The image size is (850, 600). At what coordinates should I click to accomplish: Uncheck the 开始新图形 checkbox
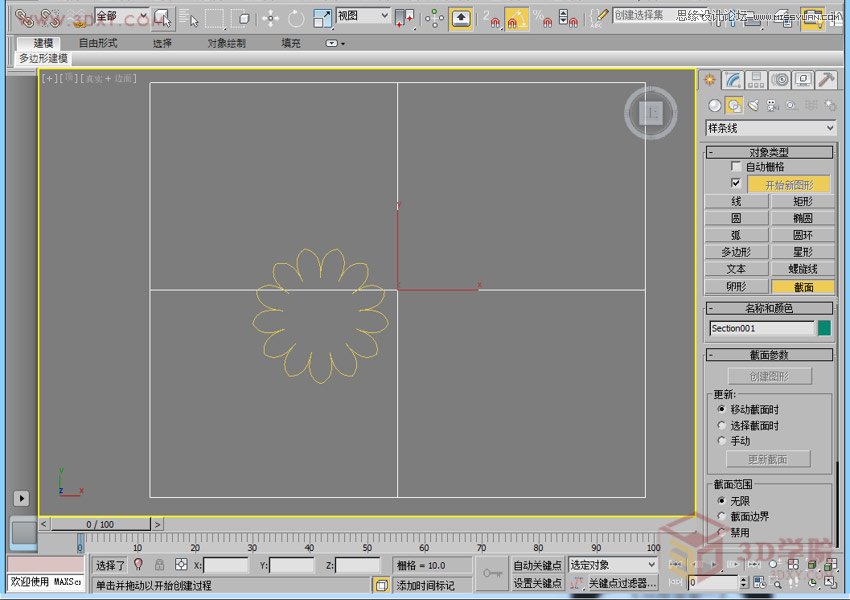pyautogui.click(x=736, y=183)
